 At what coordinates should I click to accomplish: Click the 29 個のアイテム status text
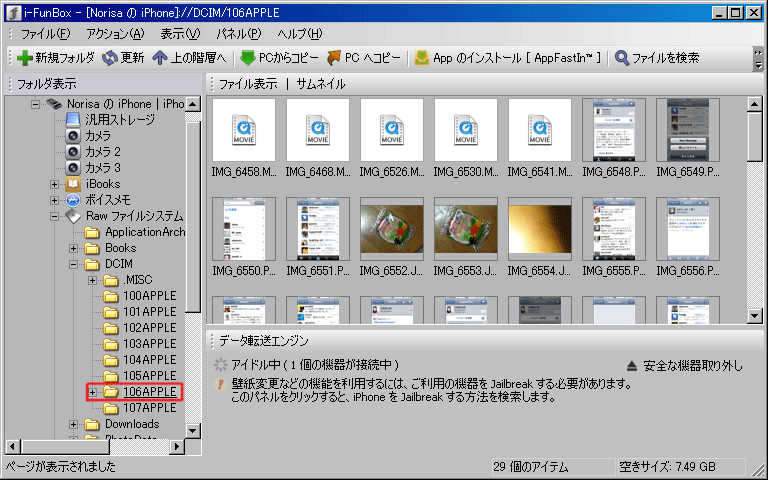pyautogui.click(x=531, y=467)
